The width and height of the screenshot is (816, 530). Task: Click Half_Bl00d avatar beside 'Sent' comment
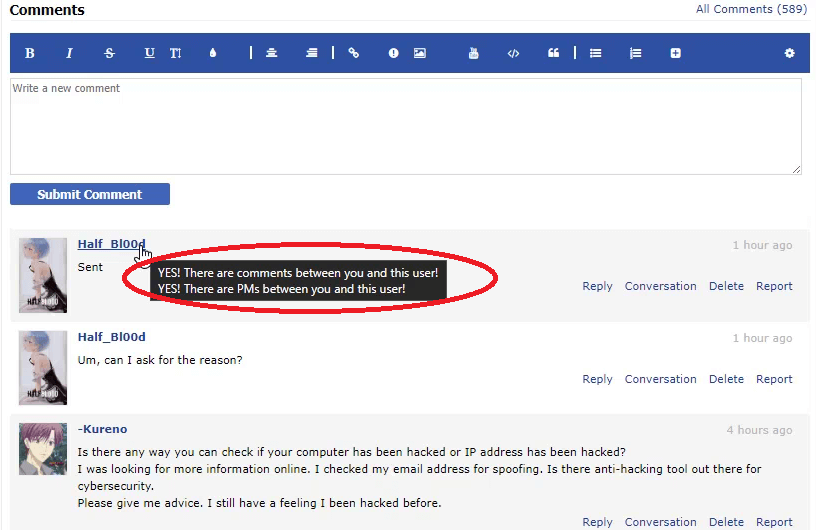point(43,275)
